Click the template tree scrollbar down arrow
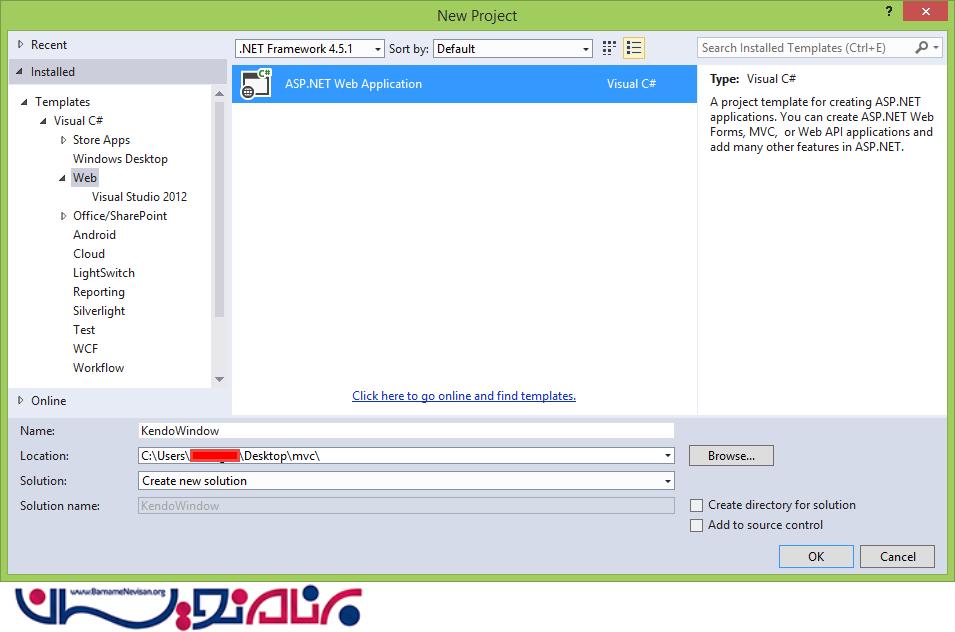Viewport: 955px width, 632px height. coord(219,379)
